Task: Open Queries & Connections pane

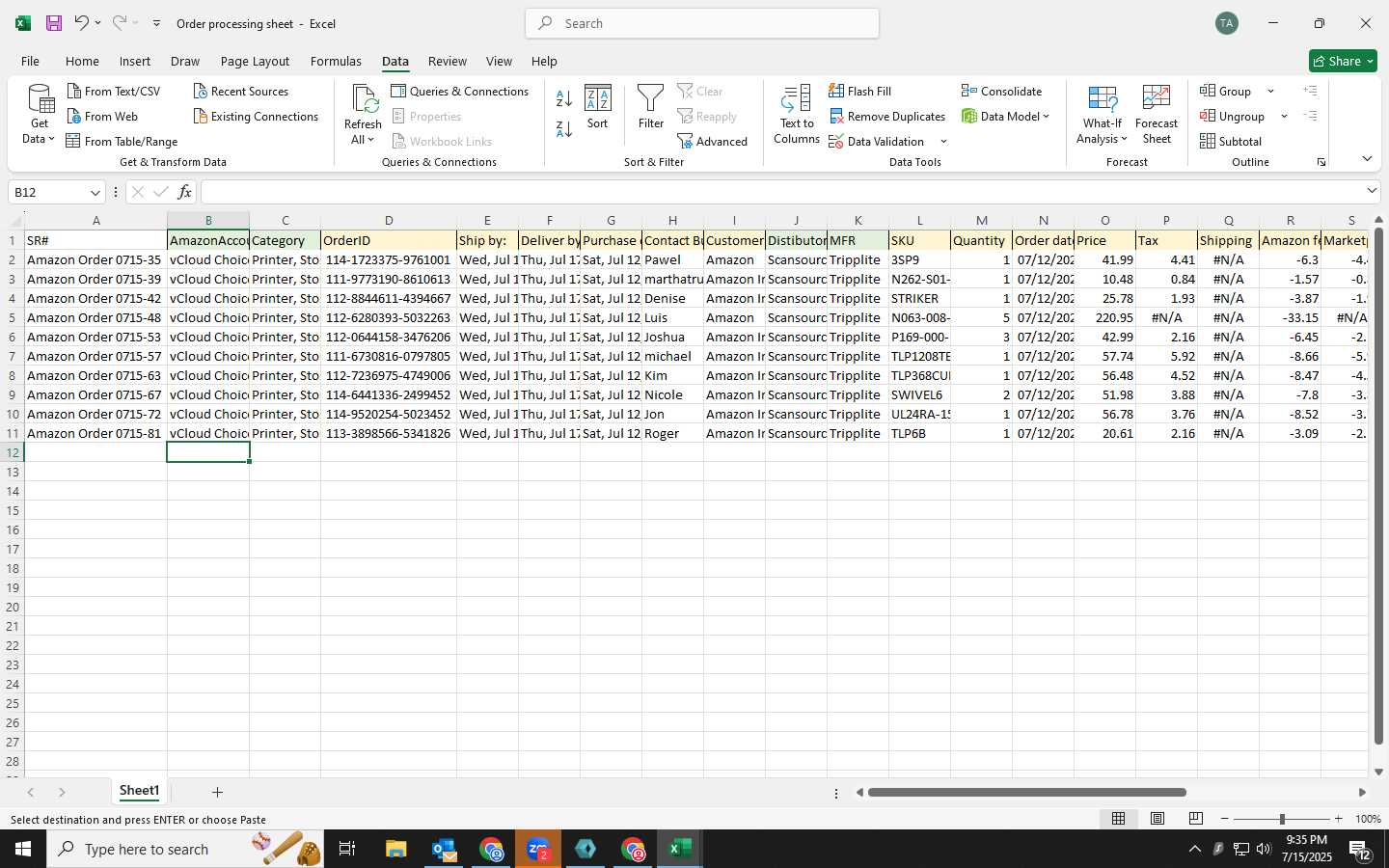Action: point(460,91)
